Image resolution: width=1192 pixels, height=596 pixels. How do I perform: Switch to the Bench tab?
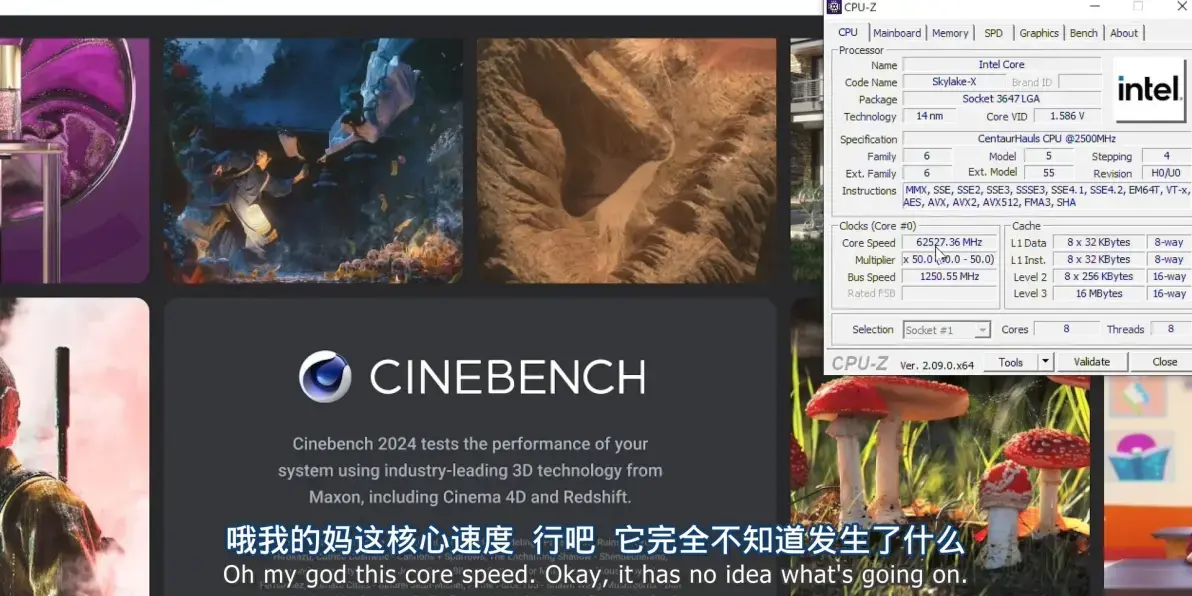coord(1083,32)
